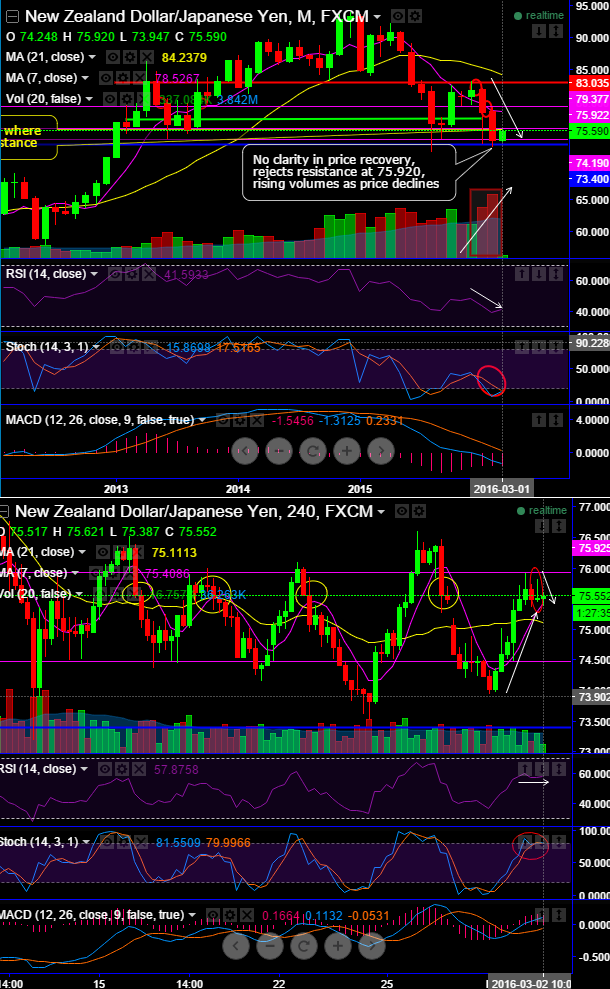The height and width of the screenshot is (989, 610).
Task: Open MA (21, close) settings in 240 chart
Action: [120, 553]
